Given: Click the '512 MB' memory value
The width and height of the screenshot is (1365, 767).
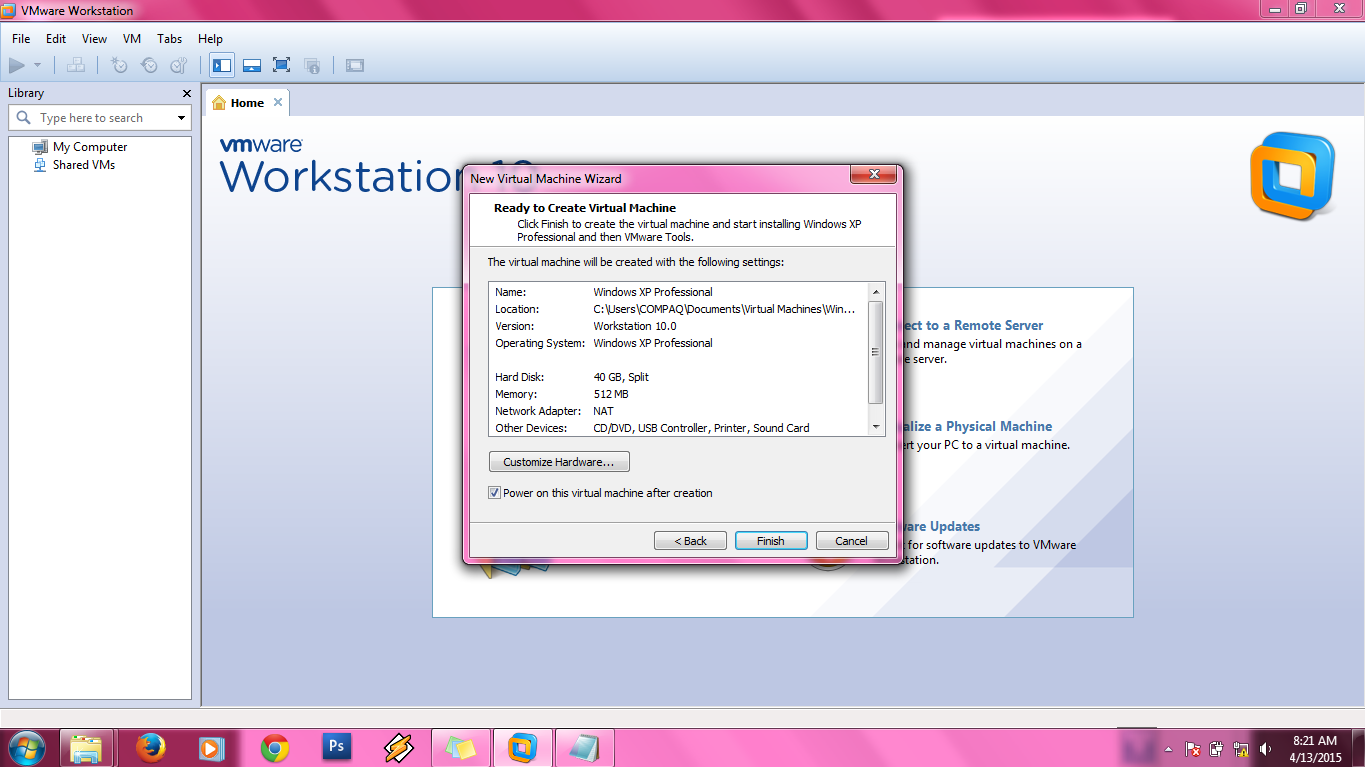Looking at the screenshot, I should [611, 394].
